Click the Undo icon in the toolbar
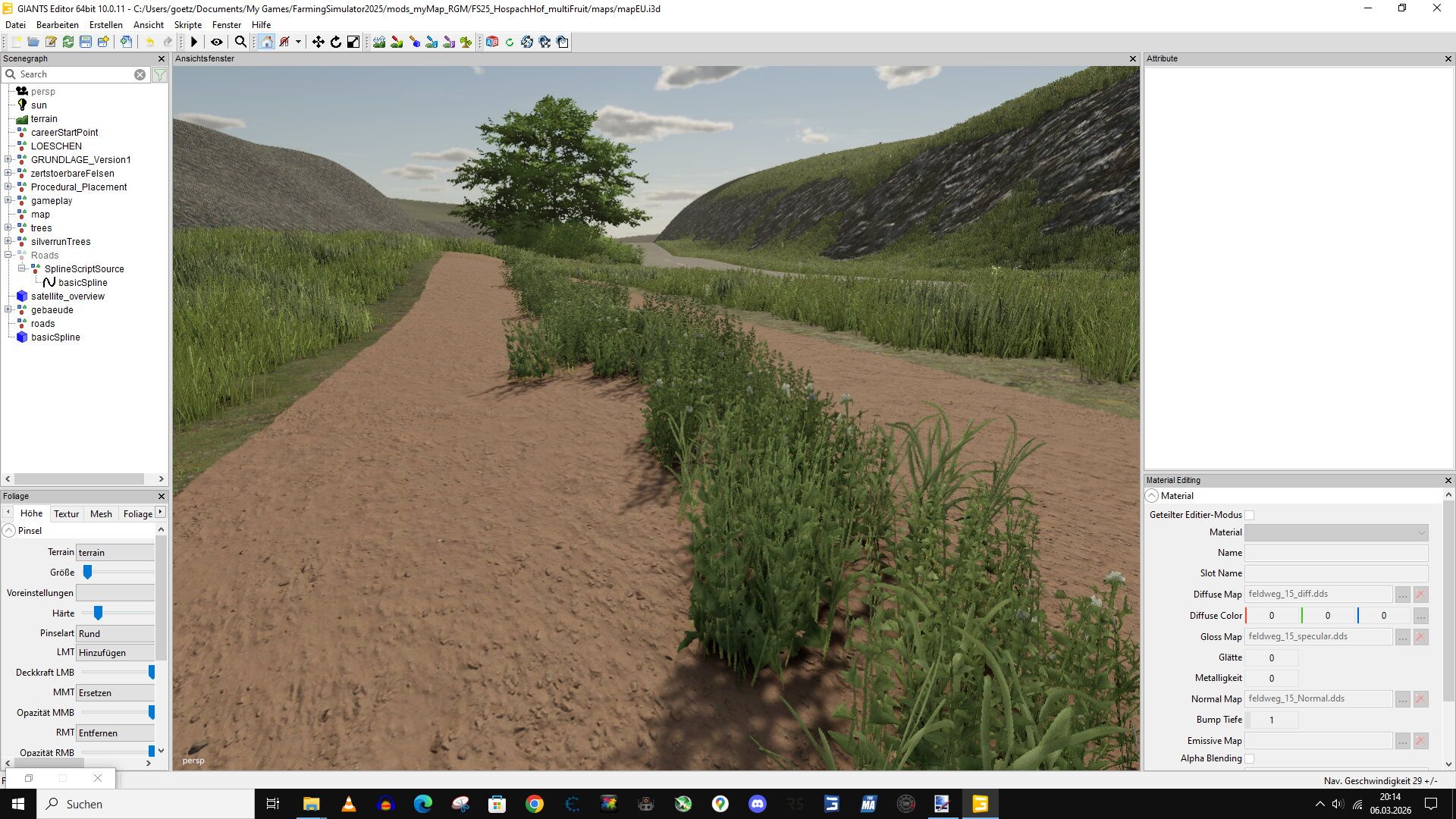Image resolution: width=1456 pixels, height=819 pixels. pos(149,42)
